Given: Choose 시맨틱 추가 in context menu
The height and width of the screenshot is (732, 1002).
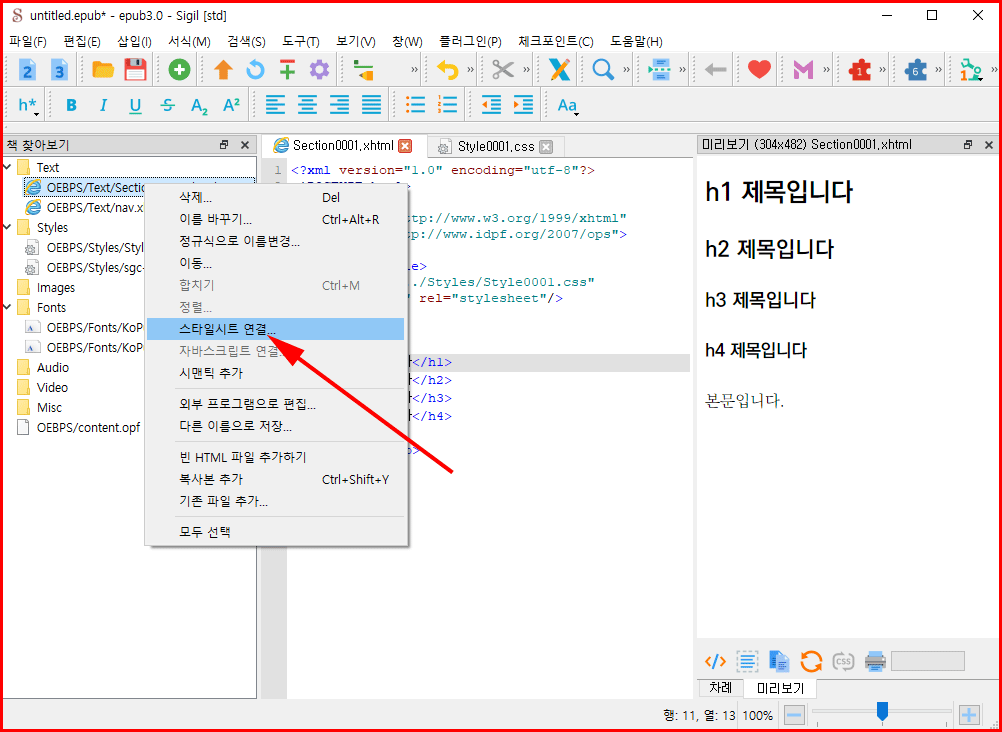Looking at the screenshot, I should (x=275, y=373).
